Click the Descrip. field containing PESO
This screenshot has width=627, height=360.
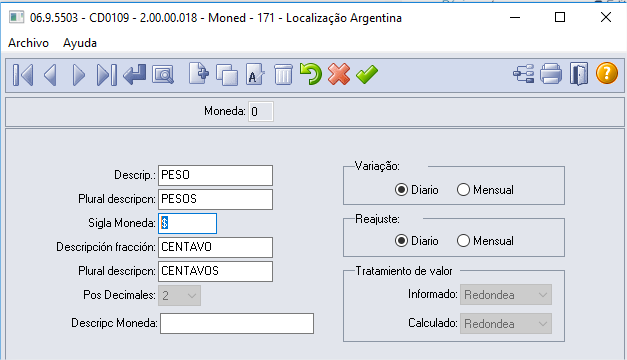[216, 175]
